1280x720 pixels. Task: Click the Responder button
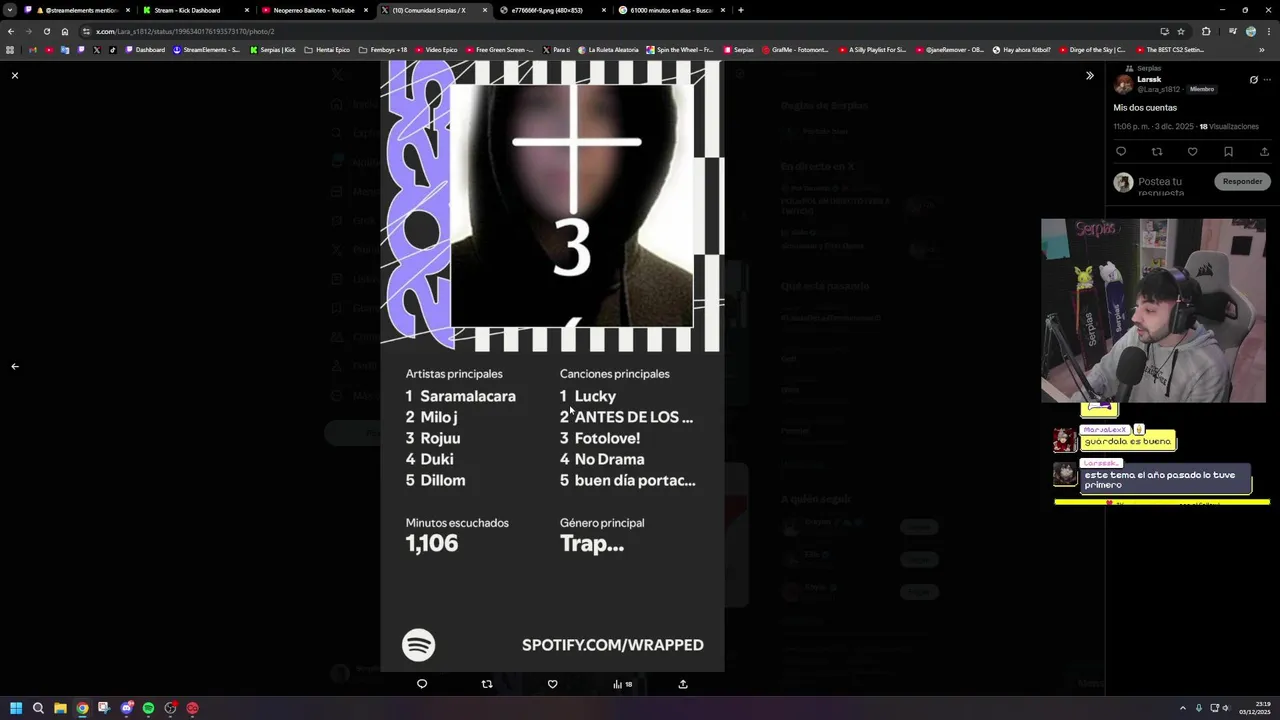(1242, 181)
